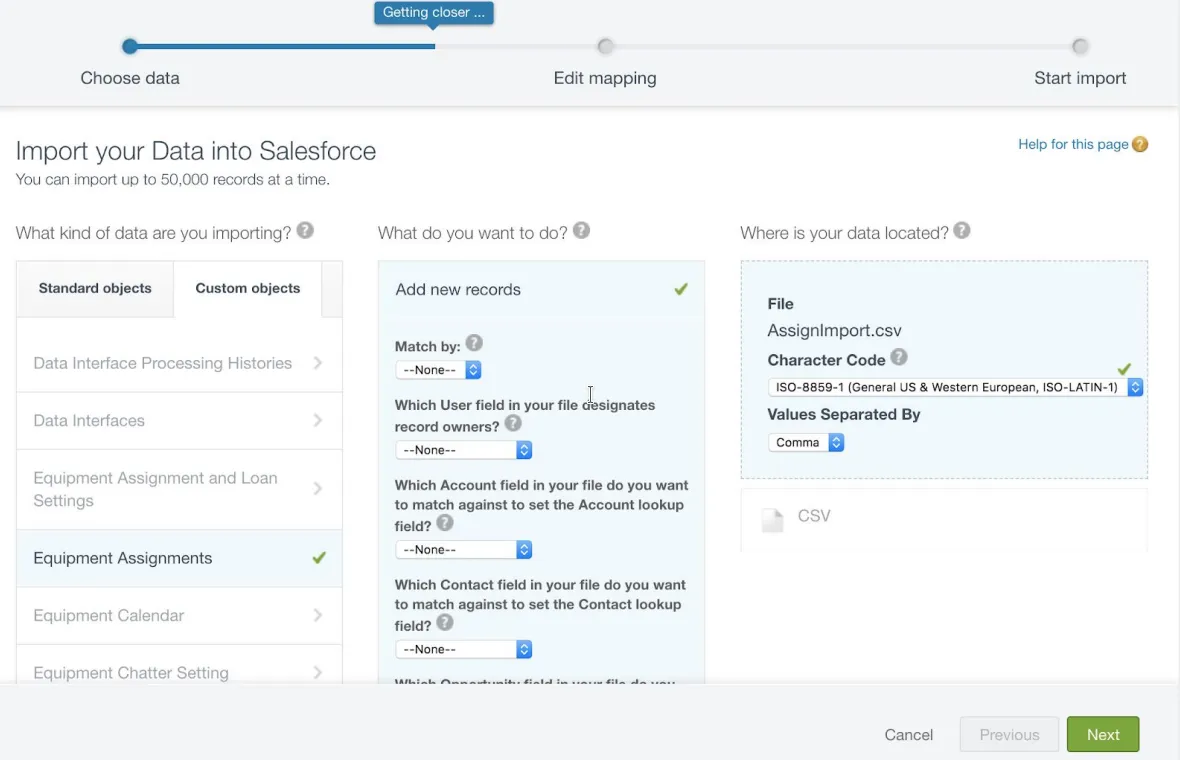The height and width of the screenshot is (760, 1180).
Task: Select the Data Interfaces object
Action: pos(179,421)
